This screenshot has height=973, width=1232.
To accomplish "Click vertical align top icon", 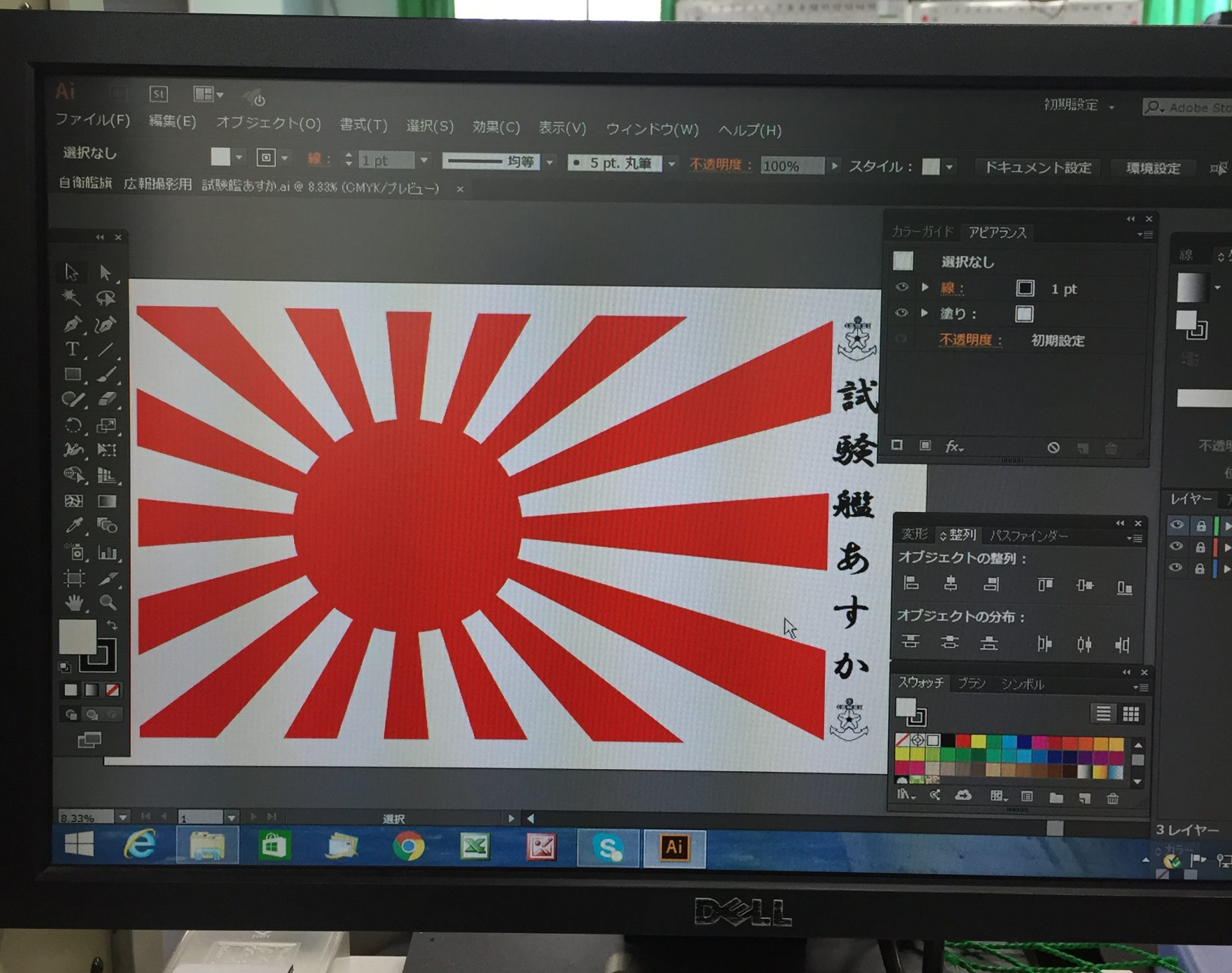I will tap(1045, 585).
